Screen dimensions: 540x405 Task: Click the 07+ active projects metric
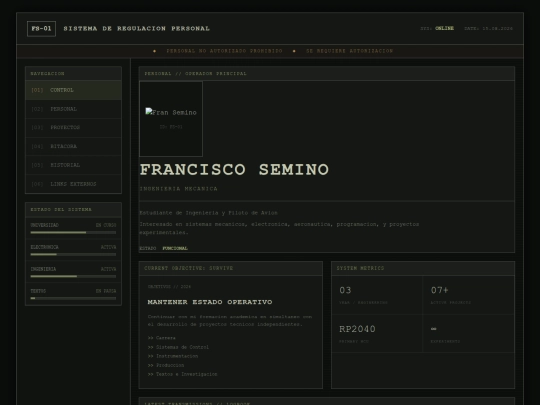click(x=439, y=290)
